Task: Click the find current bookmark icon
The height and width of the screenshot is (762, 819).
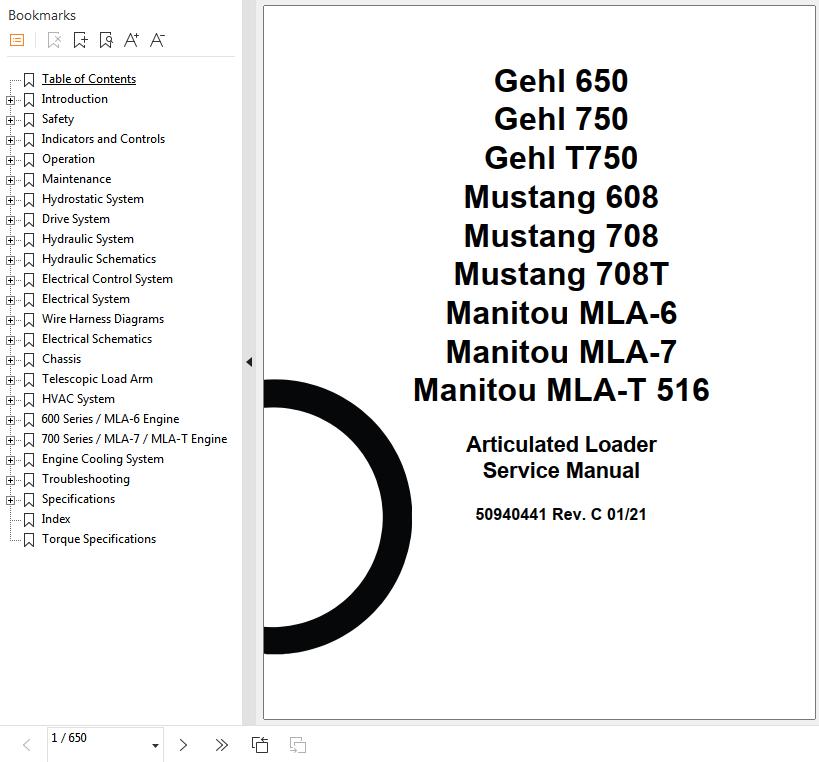Action: tap(106, 40)
